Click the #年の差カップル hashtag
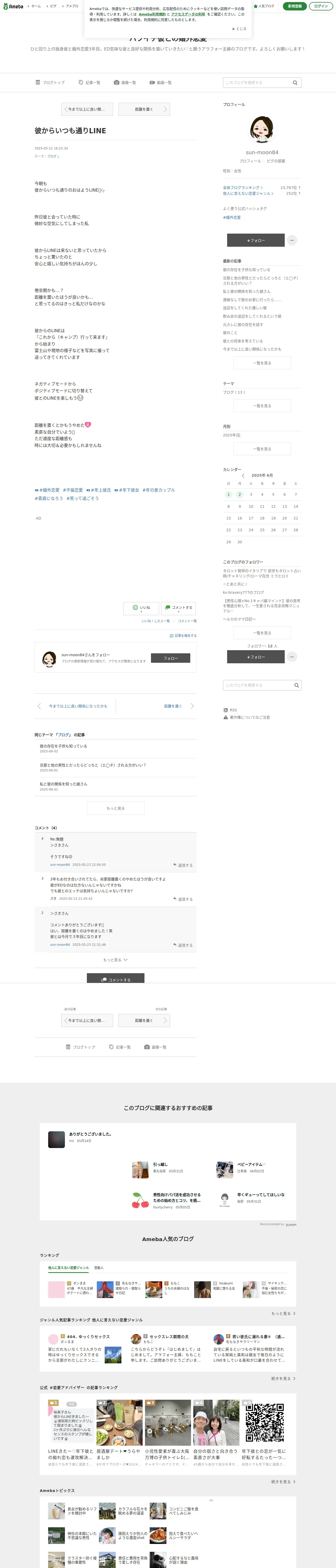Image resolution: width=336 pixels, height=1568 pixels. coord(159,490)
